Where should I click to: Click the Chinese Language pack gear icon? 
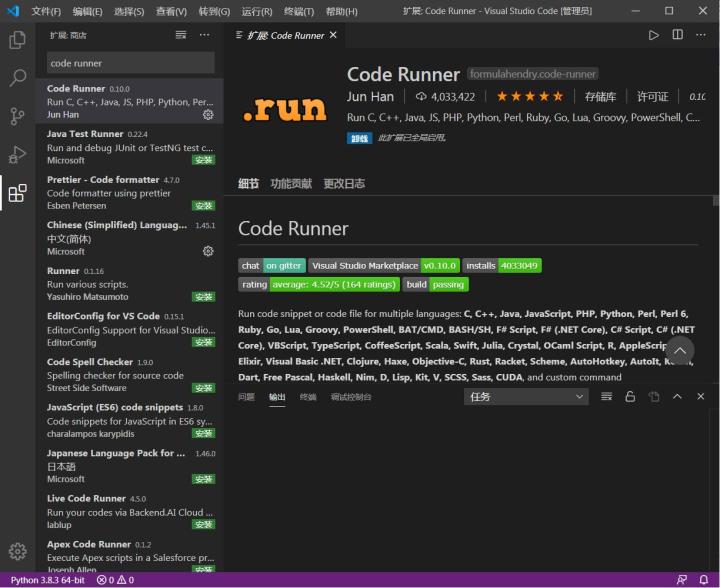(x=208, y=251)
